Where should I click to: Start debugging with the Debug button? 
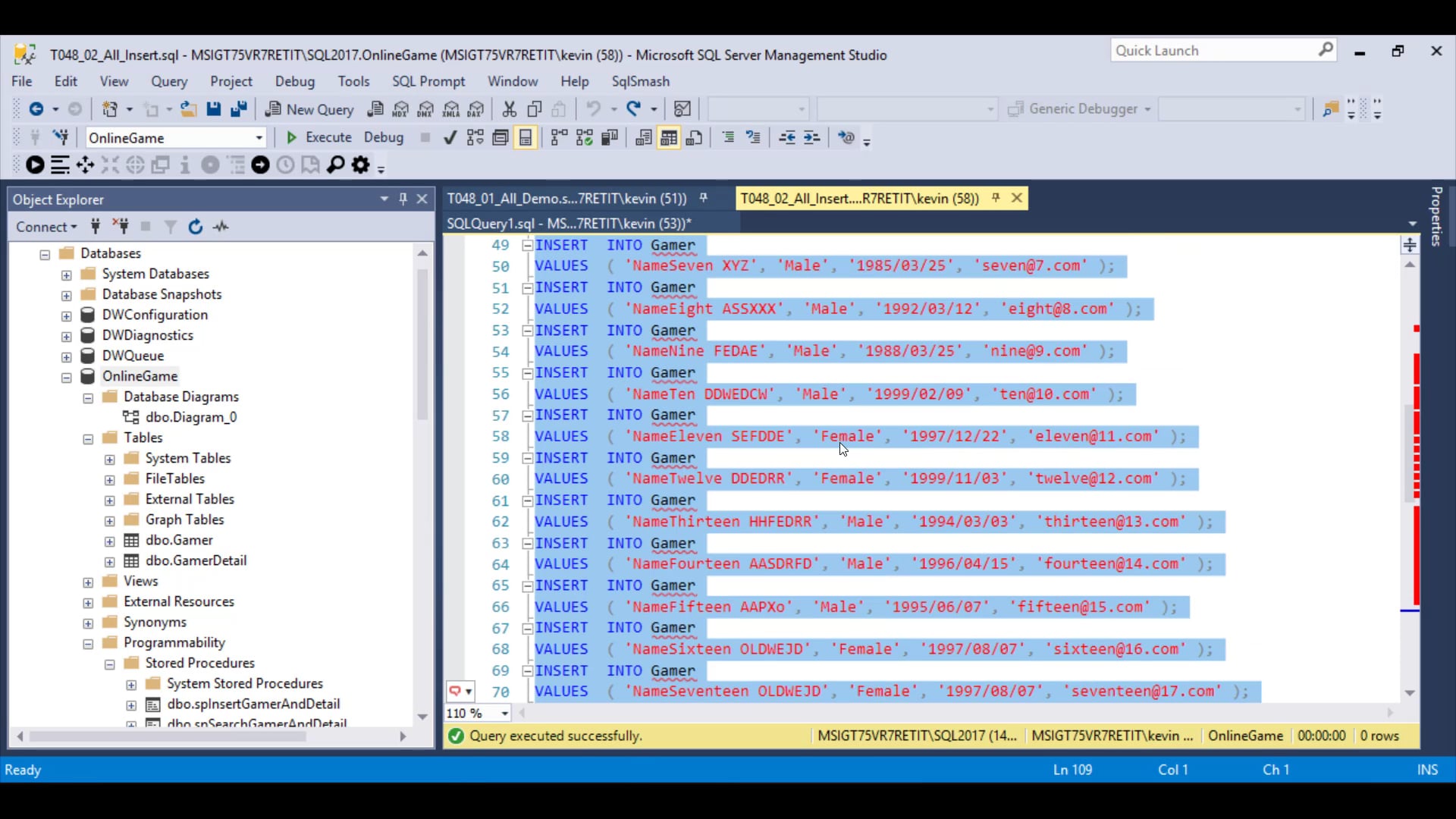(x=383, y=137)
